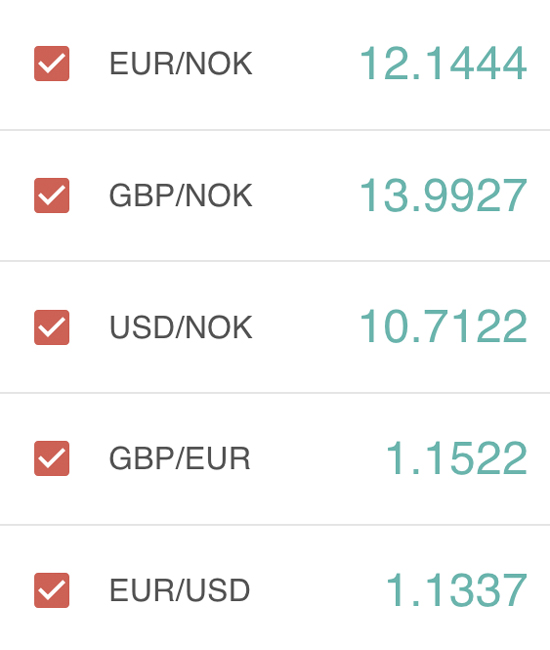
Task: Click the red tick box beside 1.1337
Action: [x=51, y=590]
